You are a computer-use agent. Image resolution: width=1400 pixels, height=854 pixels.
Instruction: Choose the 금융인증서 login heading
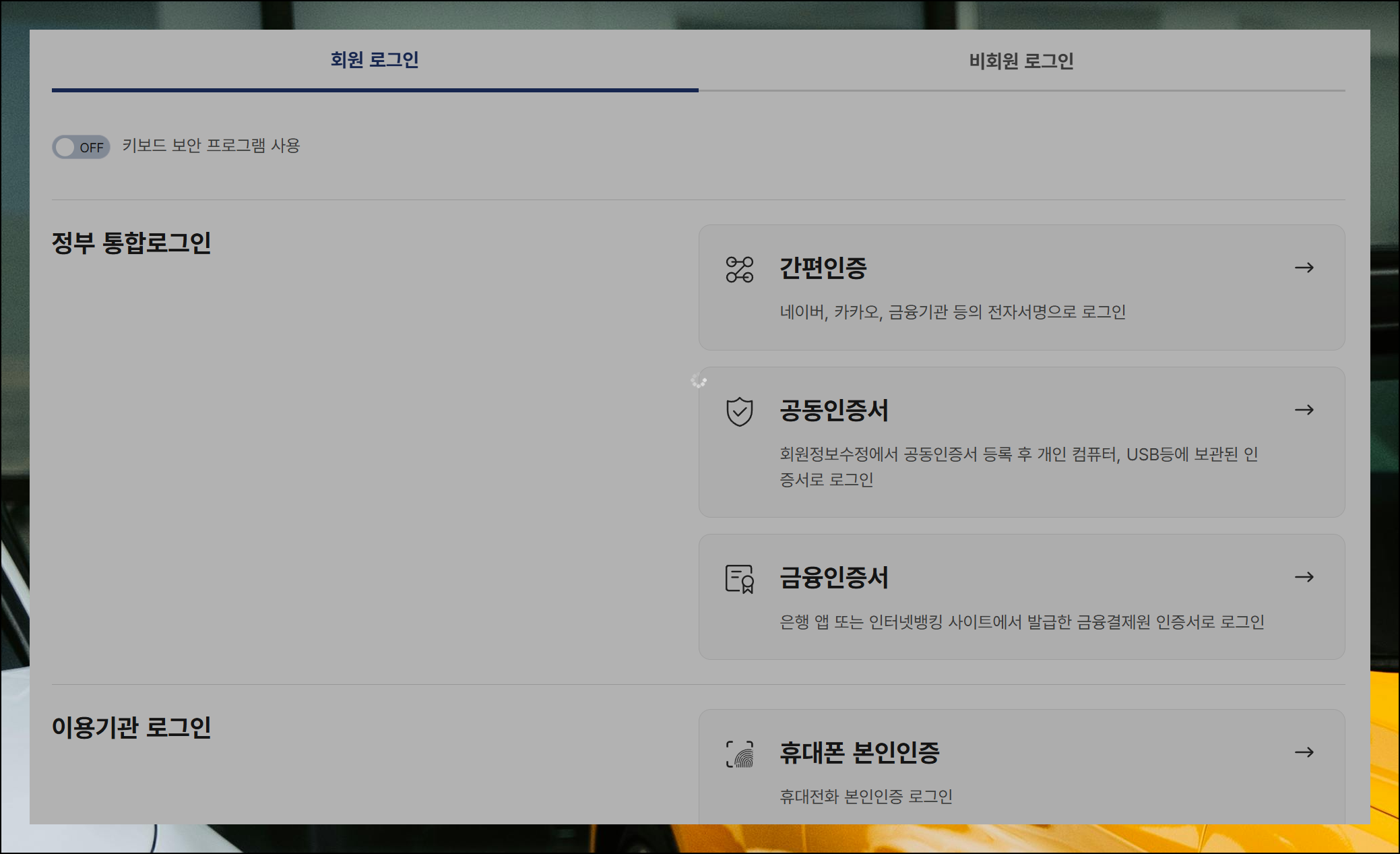pos(833,578)
